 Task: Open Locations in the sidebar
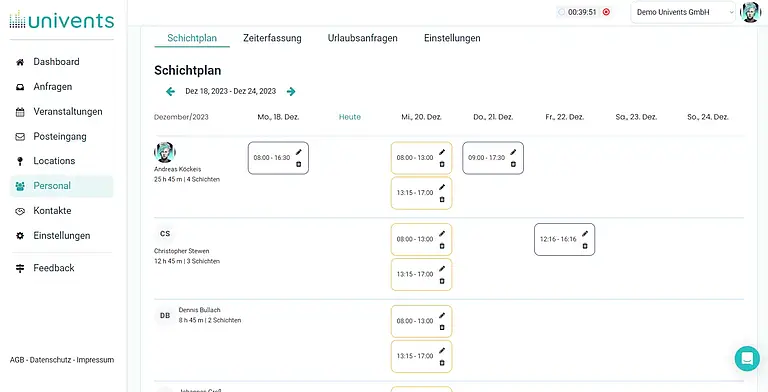click(x=54, y=161)
